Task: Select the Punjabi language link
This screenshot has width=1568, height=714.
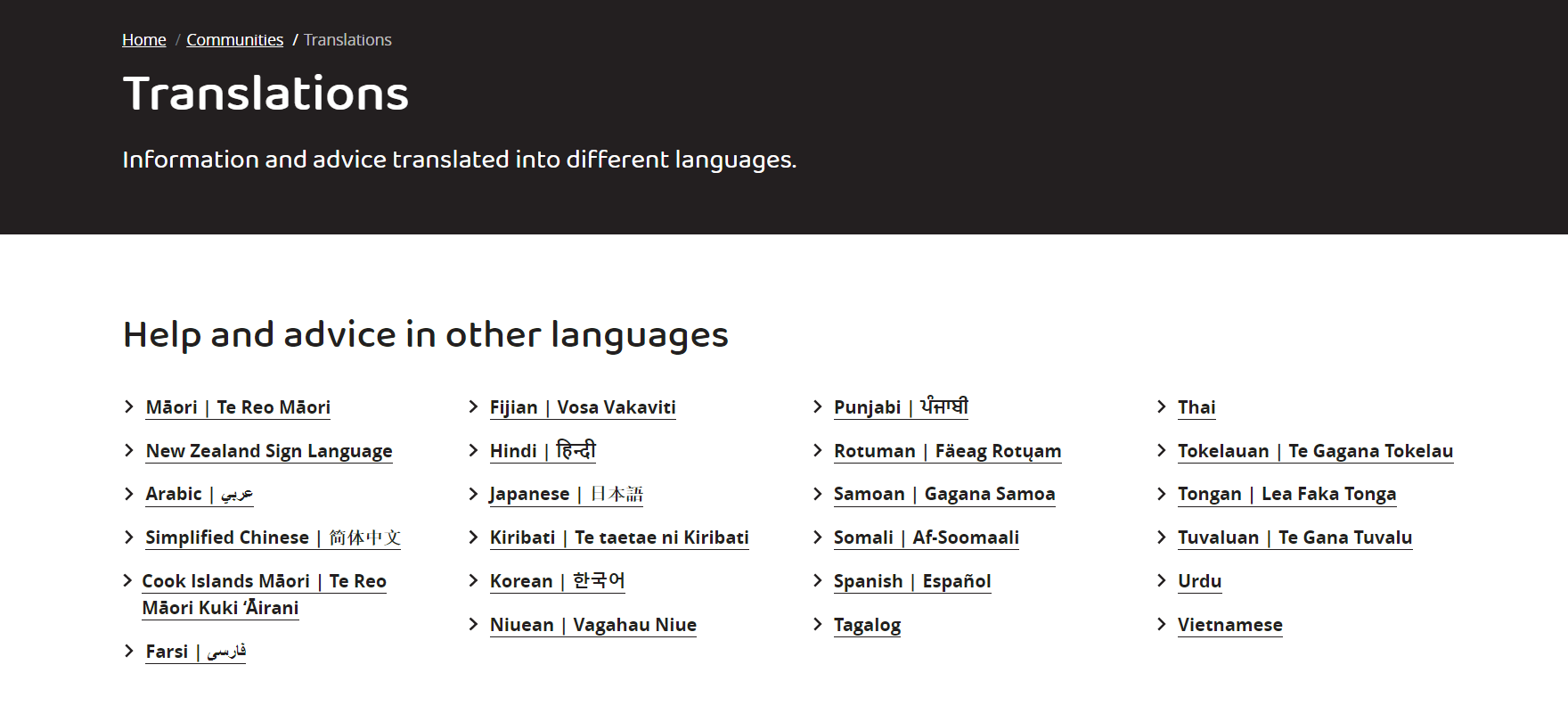Action: point(901,407)
